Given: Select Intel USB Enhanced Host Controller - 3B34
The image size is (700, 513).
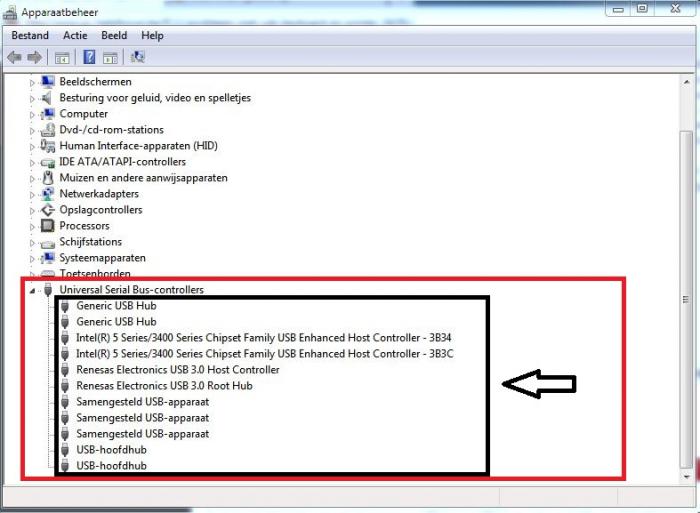Looking at the screenshot, I should 263,338.
